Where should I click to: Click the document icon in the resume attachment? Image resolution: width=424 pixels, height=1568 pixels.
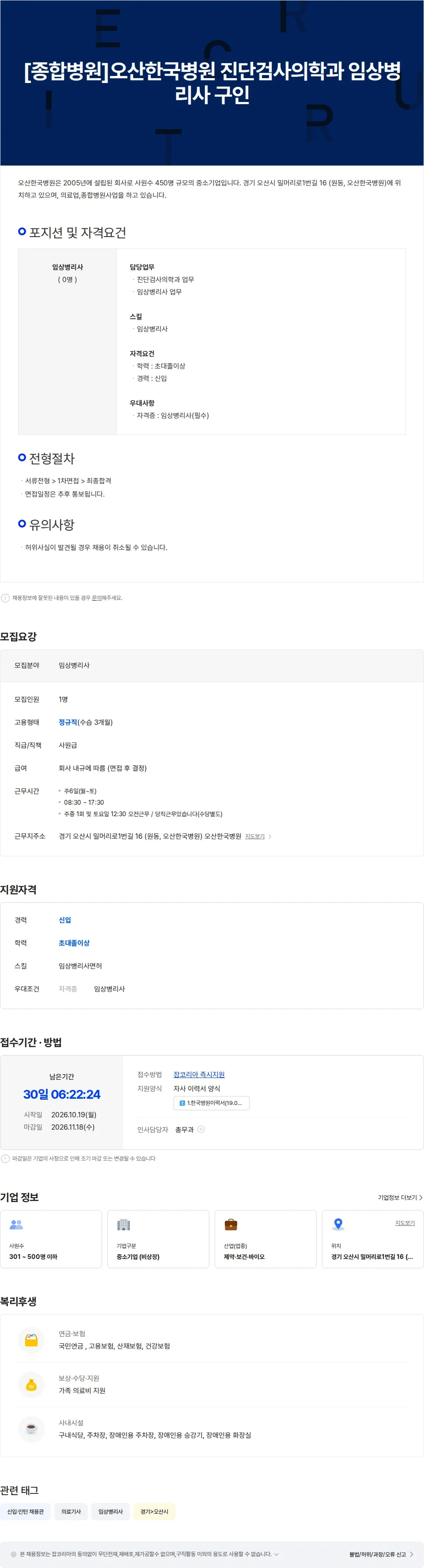(x=182, y=1103)
